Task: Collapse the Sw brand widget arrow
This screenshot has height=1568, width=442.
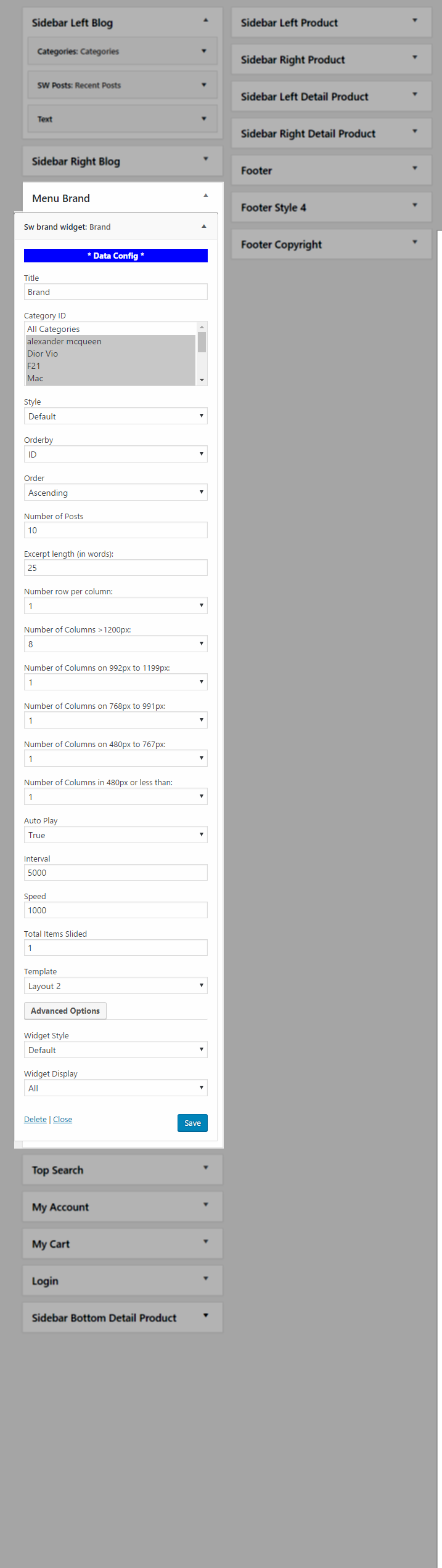Action: (204, 227)
